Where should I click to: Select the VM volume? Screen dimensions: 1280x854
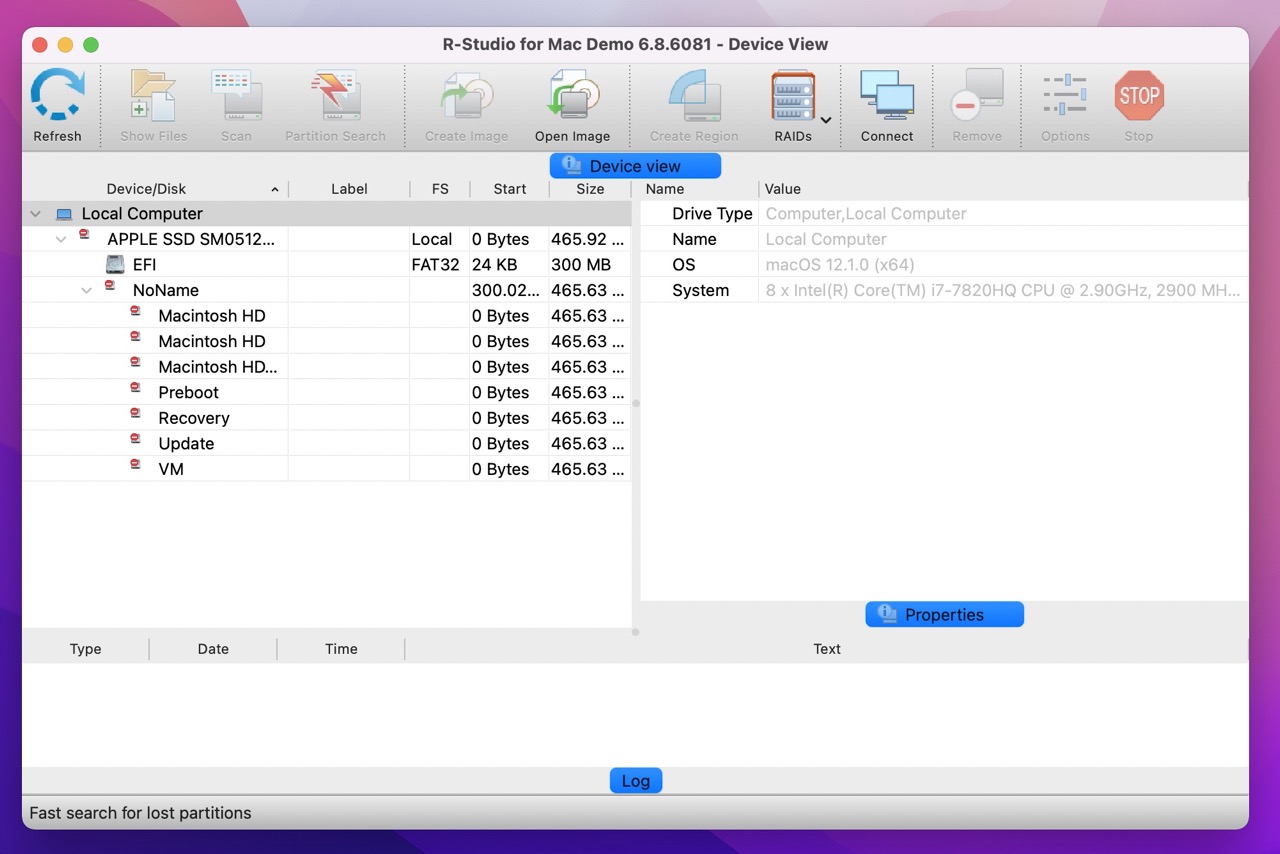327,469
